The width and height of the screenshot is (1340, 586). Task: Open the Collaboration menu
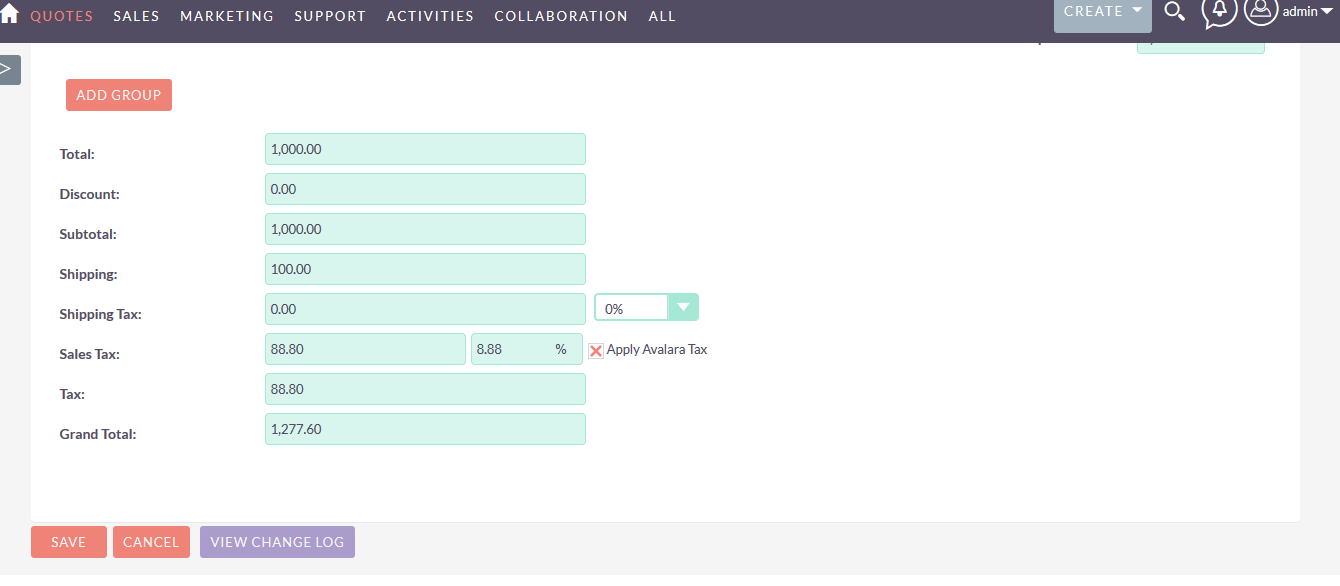561,16
